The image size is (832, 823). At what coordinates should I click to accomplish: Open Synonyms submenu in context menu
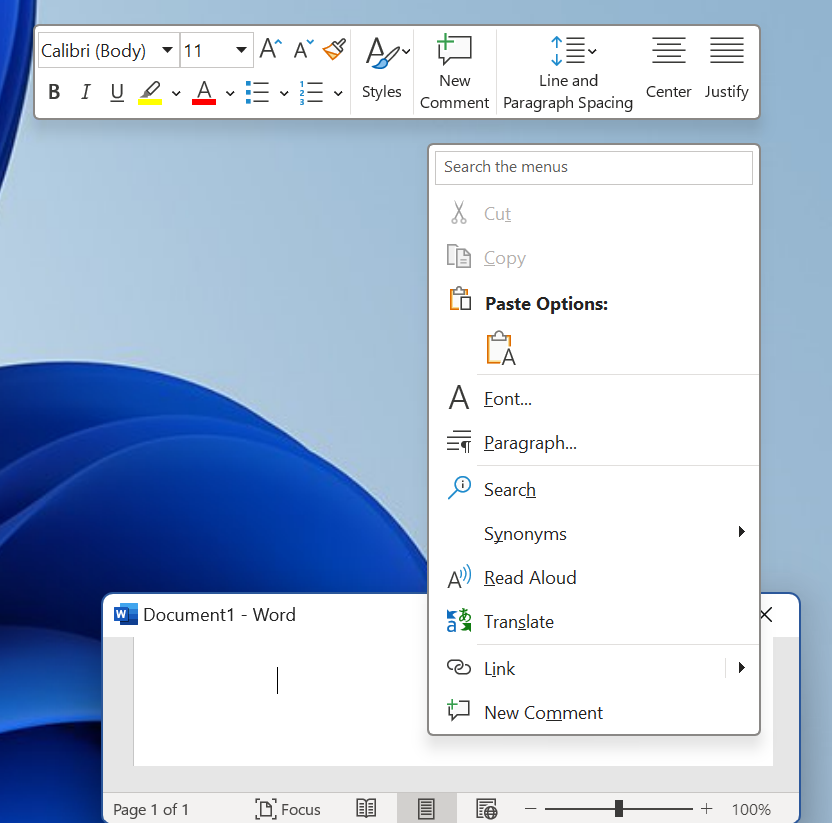[x=525, y=534]
